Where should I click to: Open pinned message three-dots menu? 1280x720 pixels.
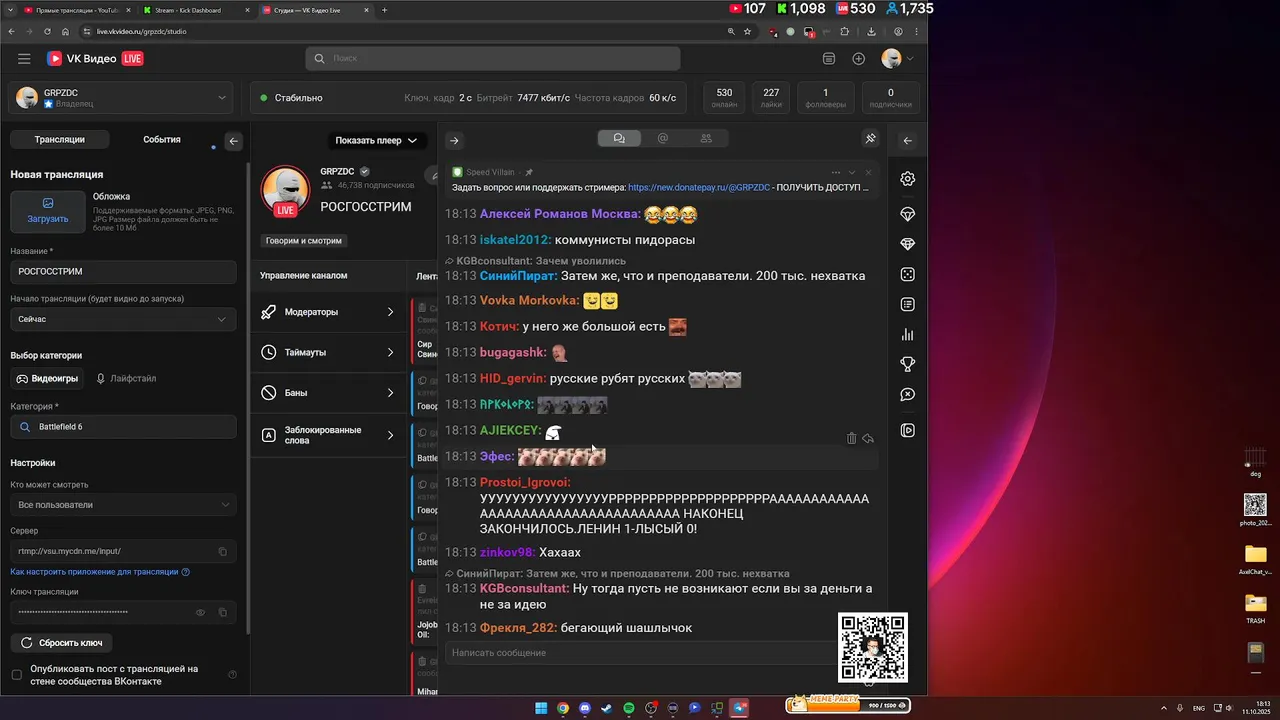[x=836, y=172]
